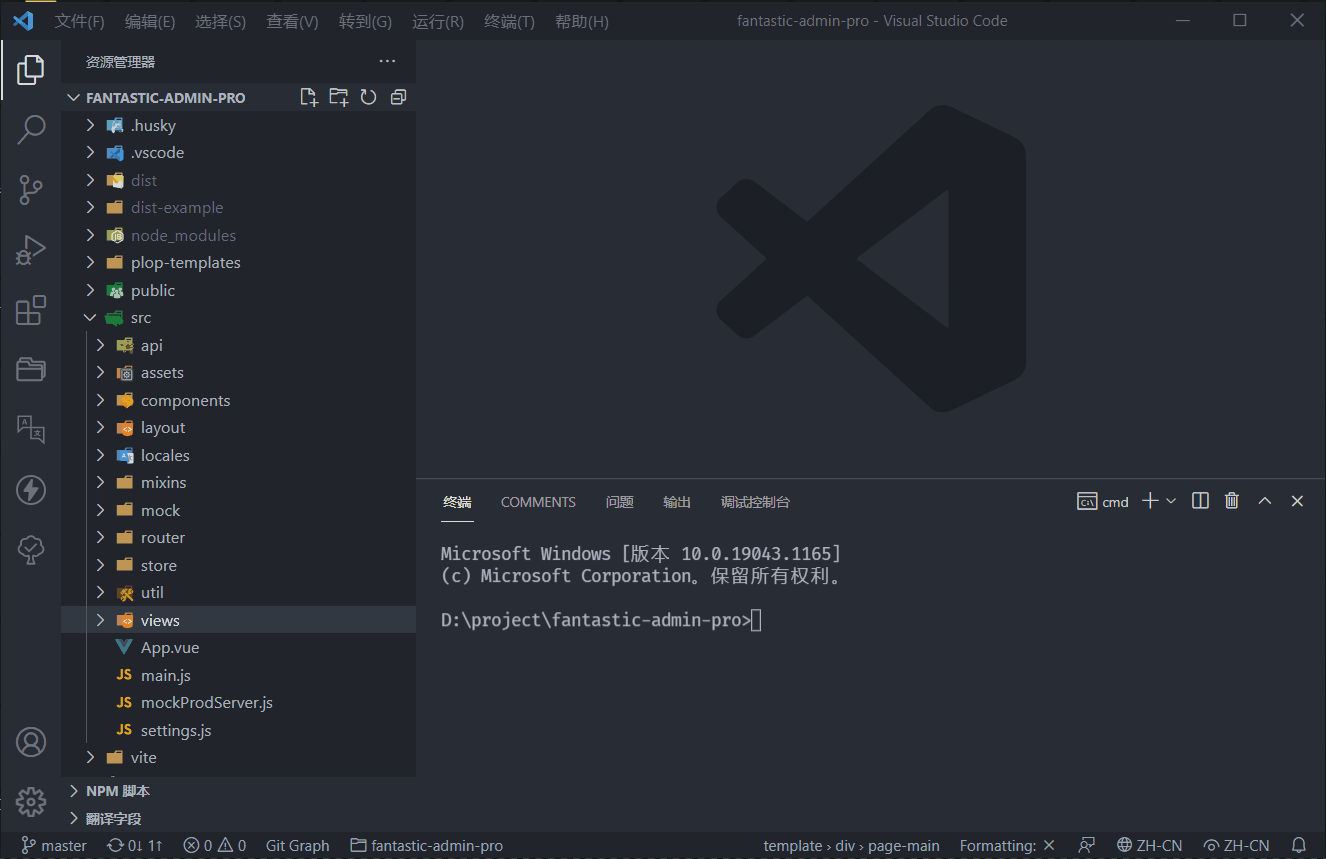The height and width of the screenshot is (859, 1326).
Task: Open the new terminal launch profile dropdown
Action: pyautogui.click(x=1171, y=501)
